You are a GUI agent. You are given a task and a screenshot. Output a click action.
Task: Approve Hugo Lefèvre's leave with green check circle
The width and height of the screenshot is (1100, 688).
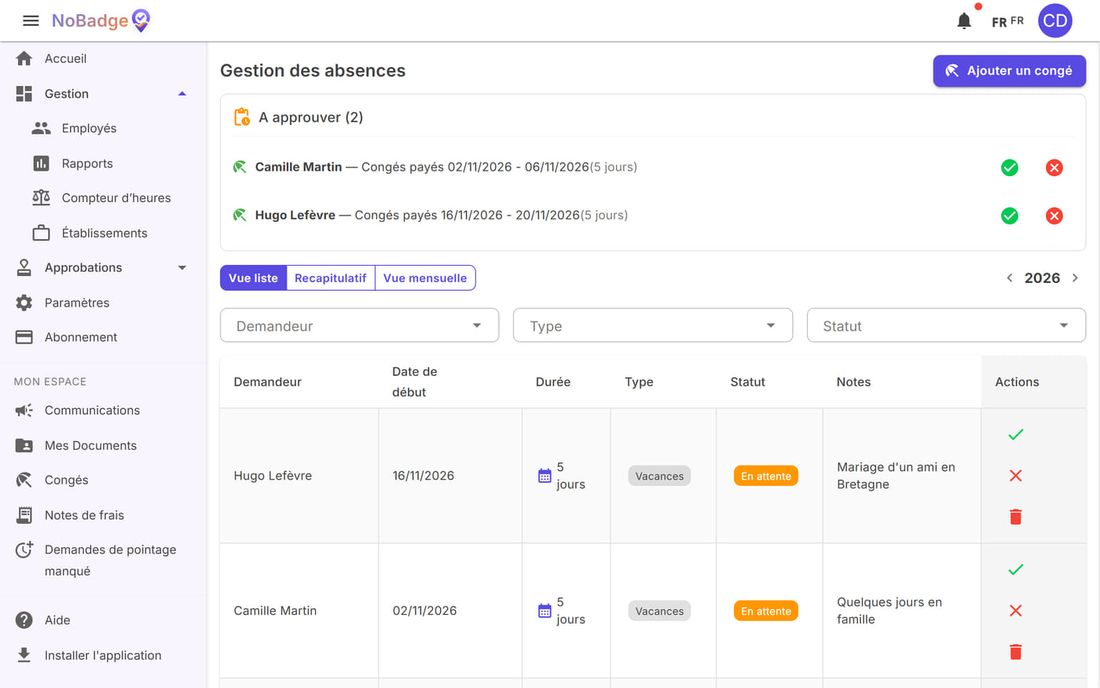point(1010,216)
